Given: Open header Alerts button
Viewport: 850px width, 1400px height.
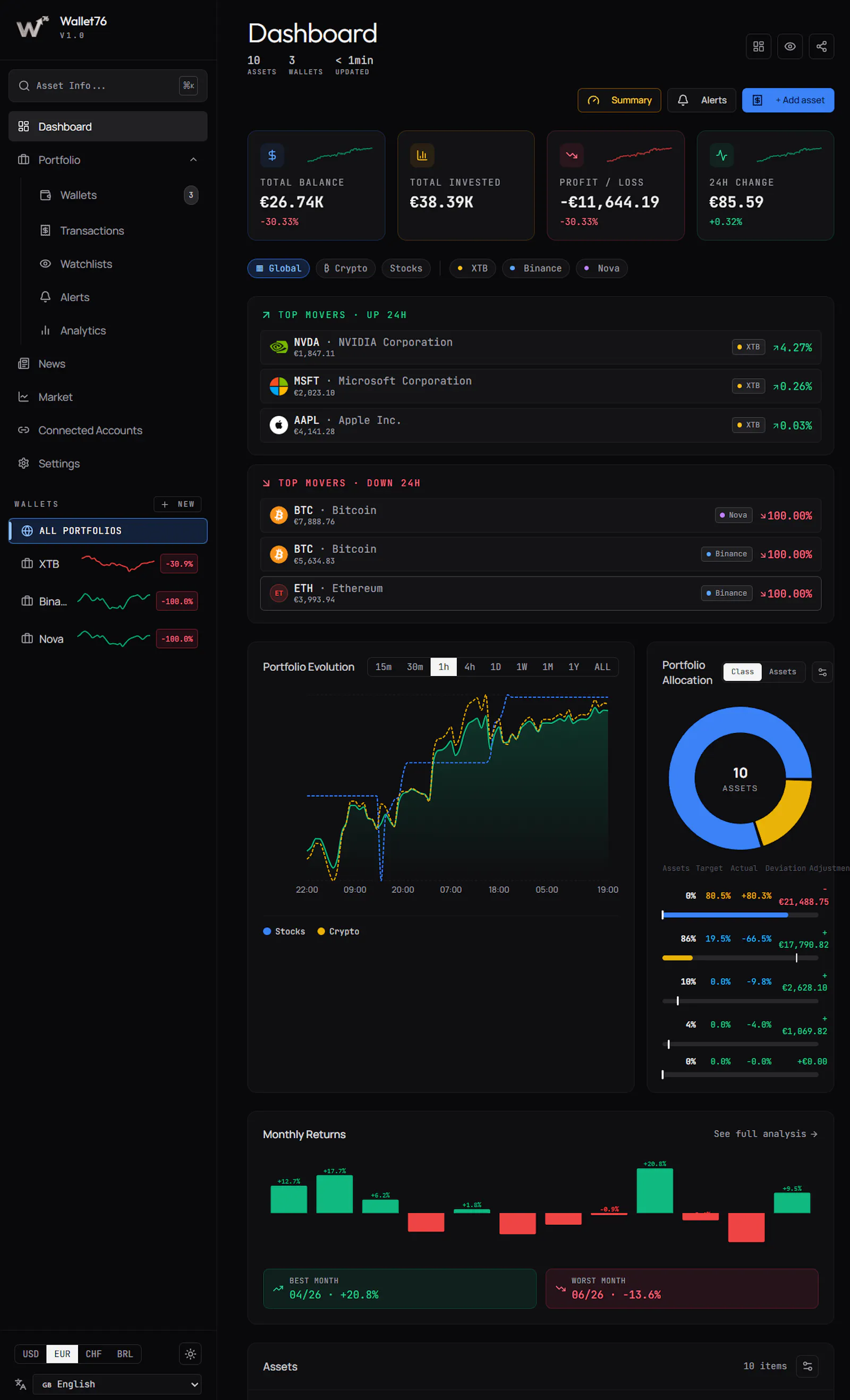Looking at the screenshot, I should coord(702,100).
